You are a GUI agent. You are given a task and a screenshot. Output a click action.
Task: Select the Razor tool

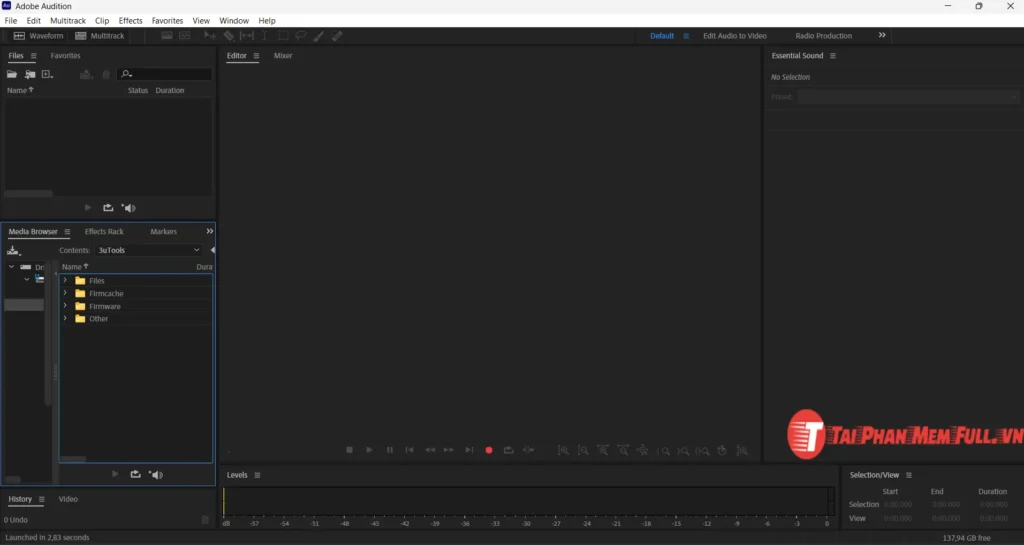(229, 36)
